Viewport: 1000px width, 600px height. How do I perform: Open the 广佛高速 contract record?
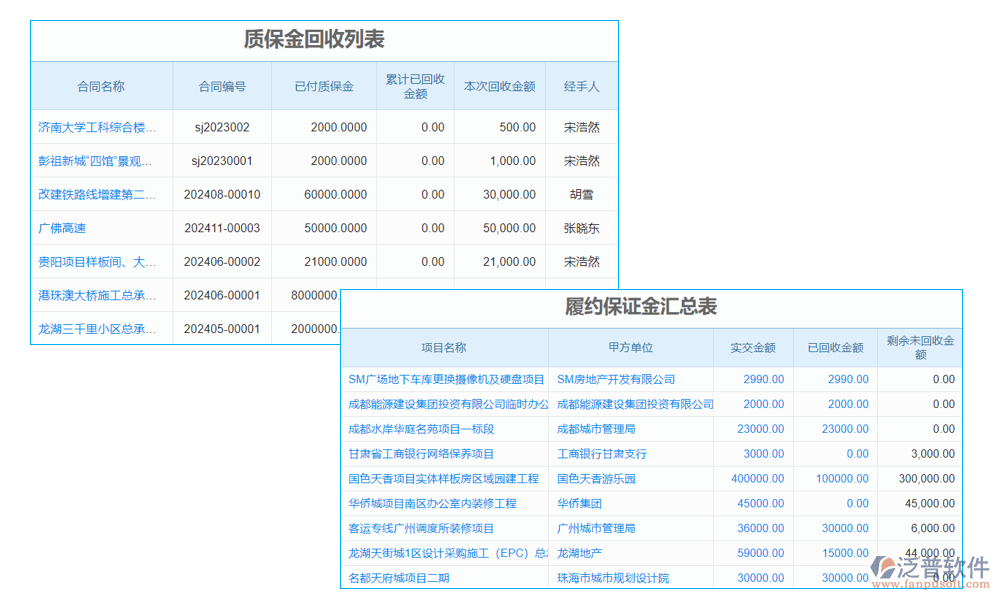tap(62, 228)
